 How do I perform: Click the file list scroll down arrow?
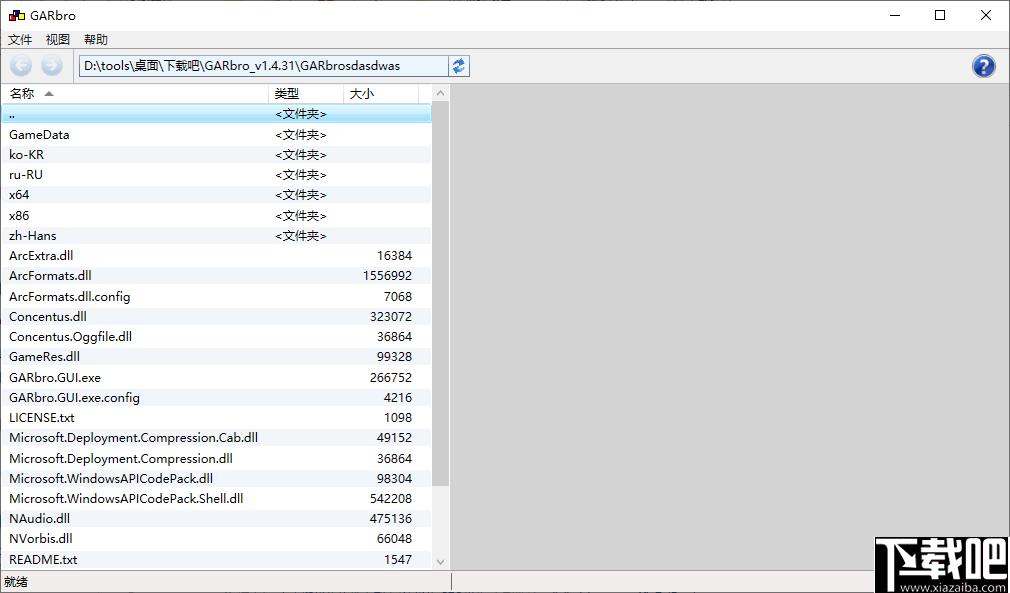(441, 561)
